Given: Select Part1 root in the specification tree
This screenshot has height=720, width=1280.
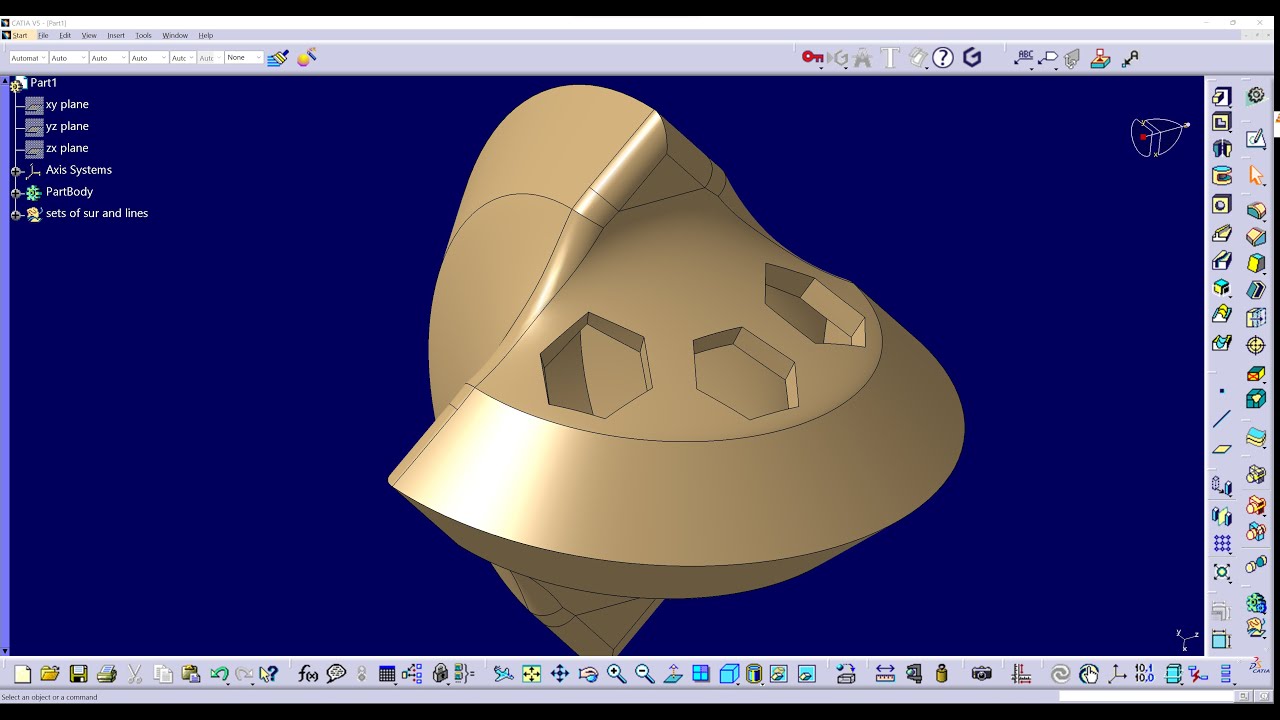Looking at the screenshot, I should coord(43,83).
